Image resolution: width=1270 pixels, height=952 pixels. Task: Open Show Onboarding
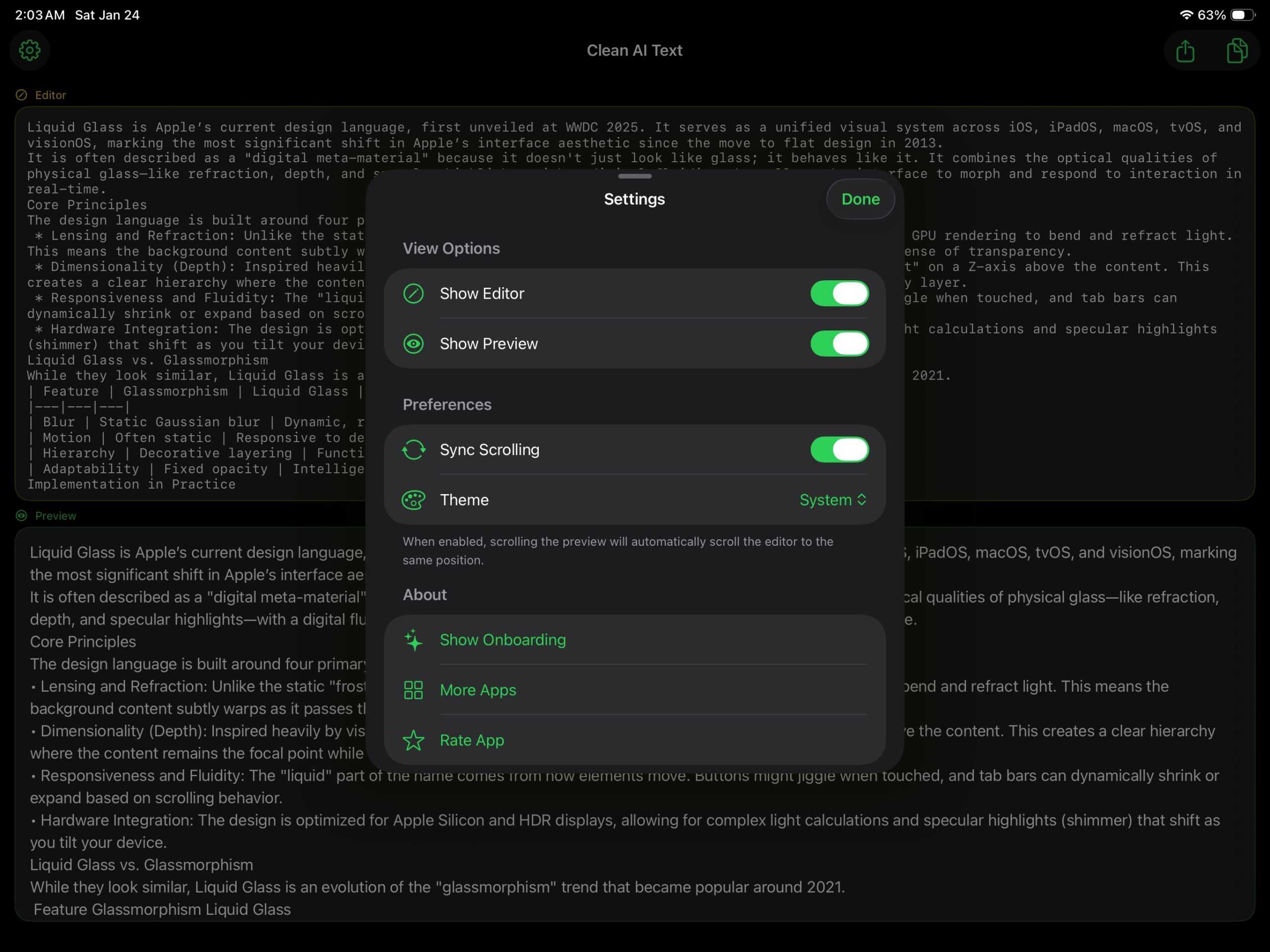[503, 639]
